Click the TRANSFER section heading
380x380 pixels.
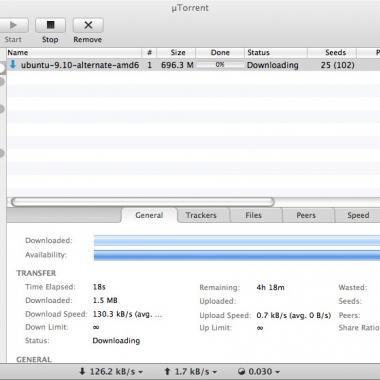[x=36, y=273]
